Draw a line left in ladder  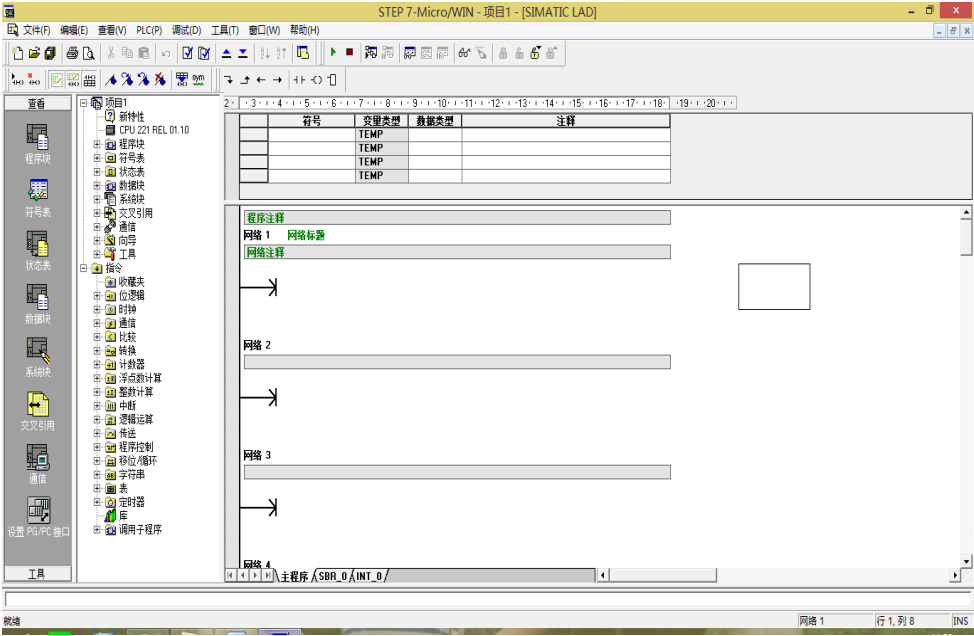pyautogui.click(x=261, y=80)
